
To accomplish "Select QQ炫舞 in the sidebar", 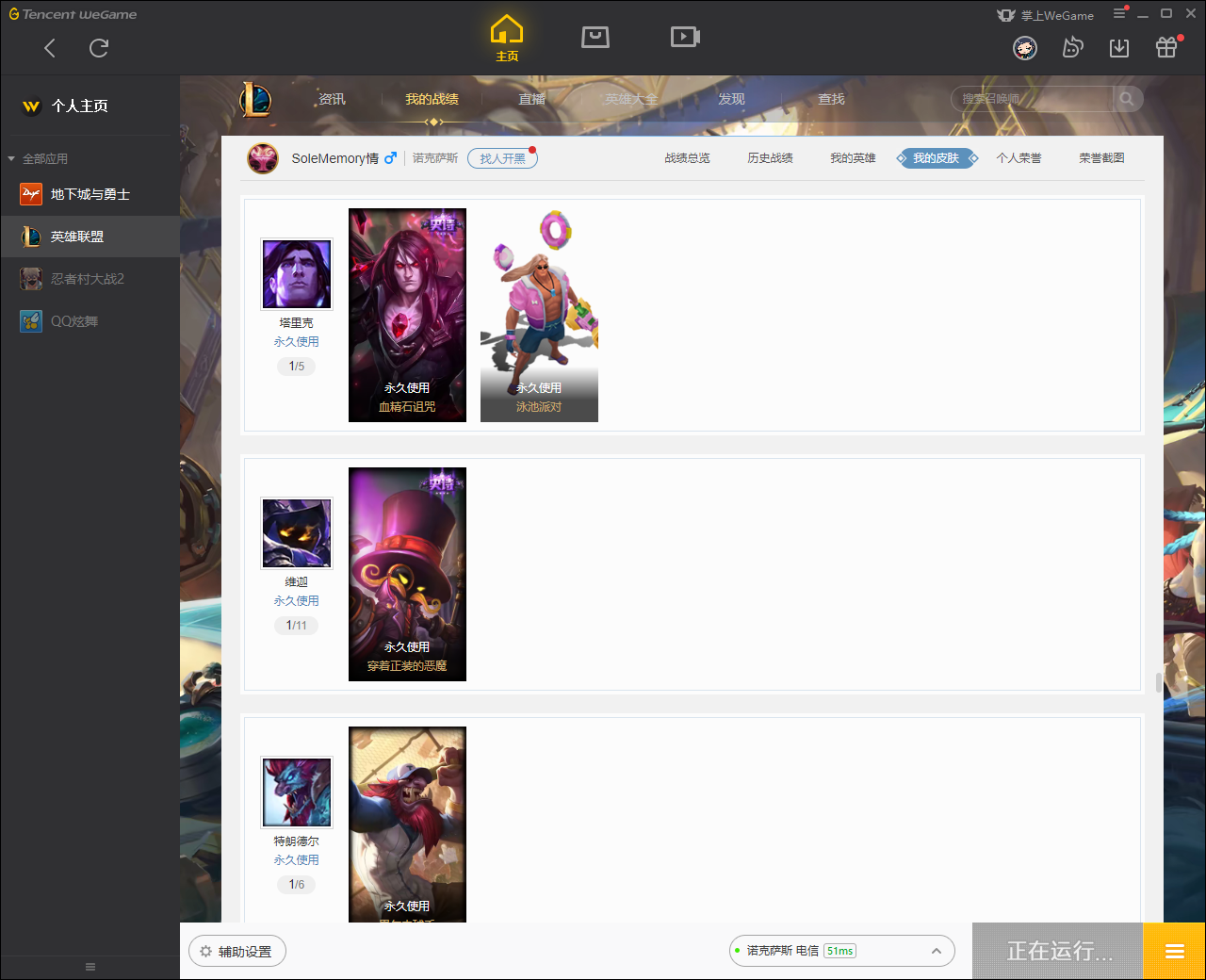I will click(x=90, y=321).
